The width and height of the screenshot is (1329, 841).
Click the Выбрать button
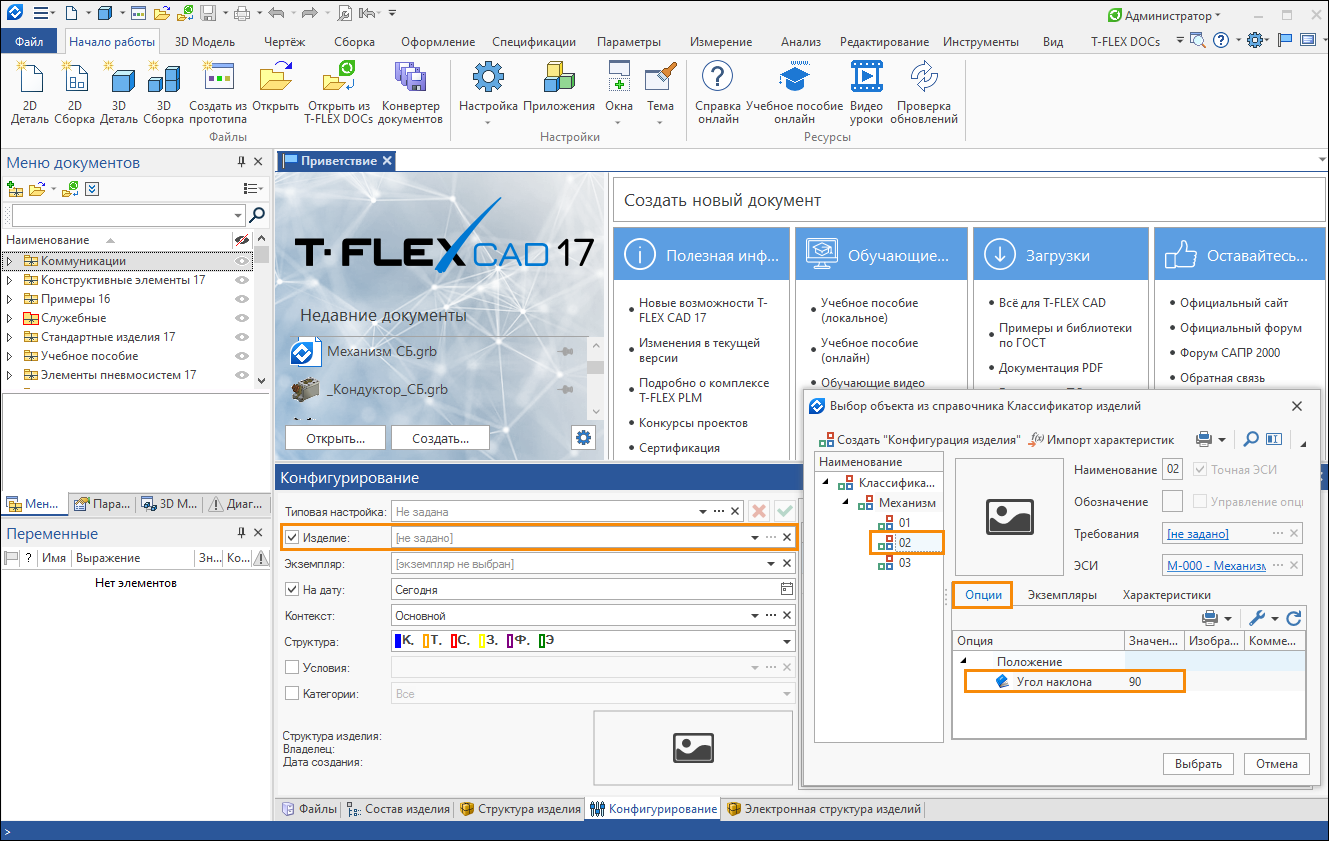1198,764
